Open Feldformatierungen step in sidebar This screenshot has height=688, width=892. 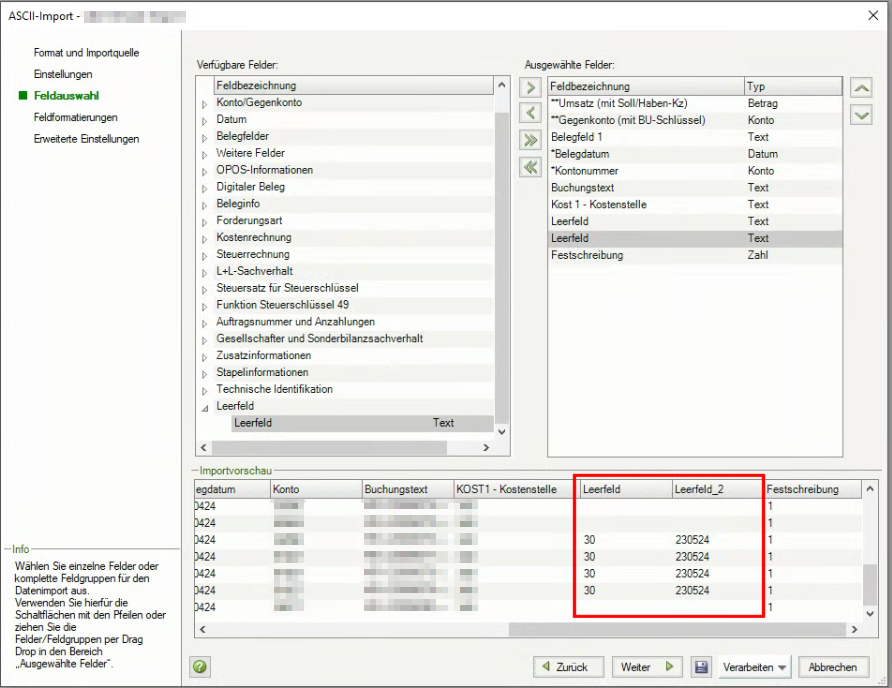[x=75, y=117]
